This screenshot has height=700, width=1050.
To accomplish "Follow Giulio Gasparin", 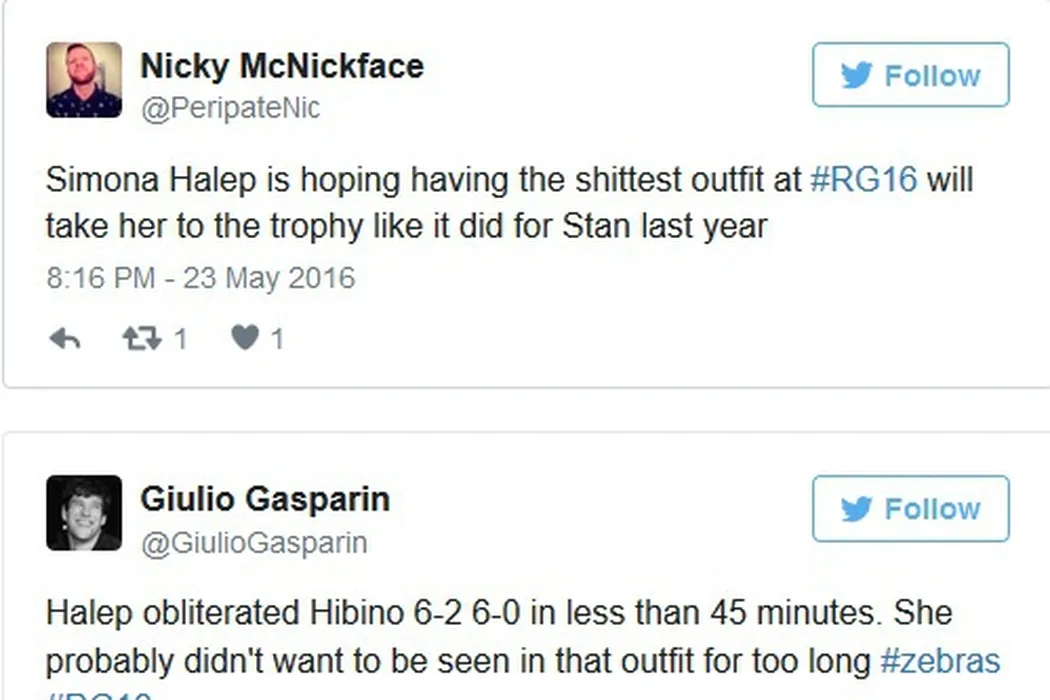I will click(910, 508).
